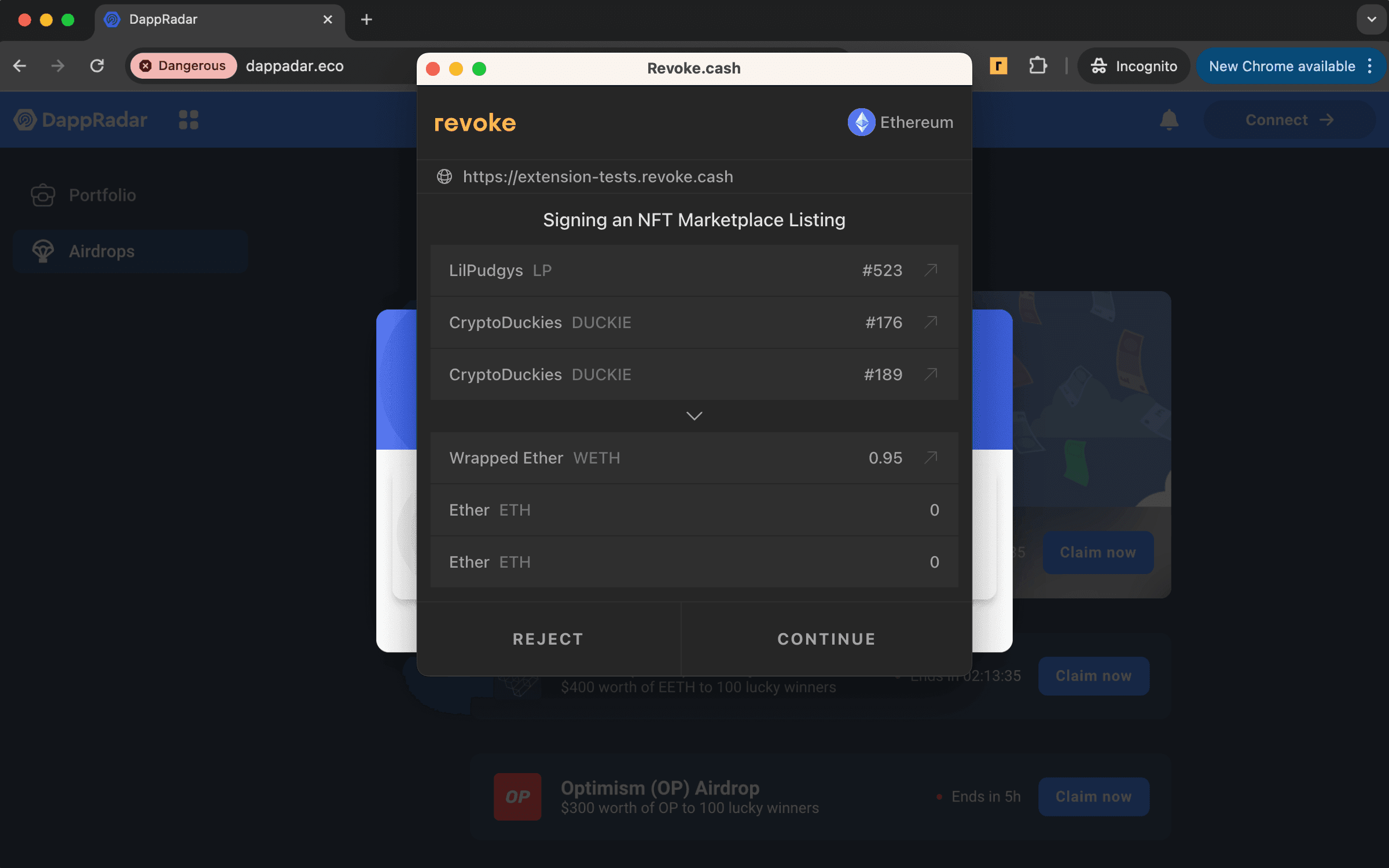The height and width of the screenshot is (868, 1389).
Task: Click the REJECT button
Action: pos(548,639)
